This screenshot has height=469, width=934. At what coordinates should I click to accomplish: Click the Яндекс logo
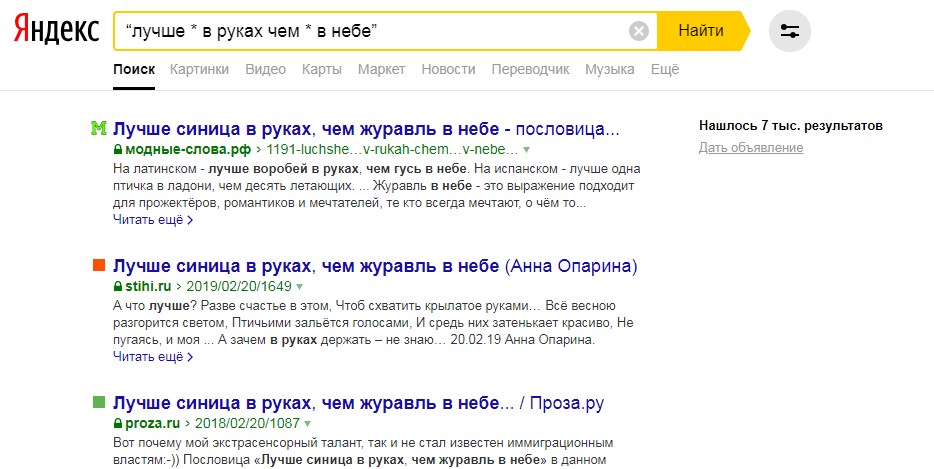(57, 30)
